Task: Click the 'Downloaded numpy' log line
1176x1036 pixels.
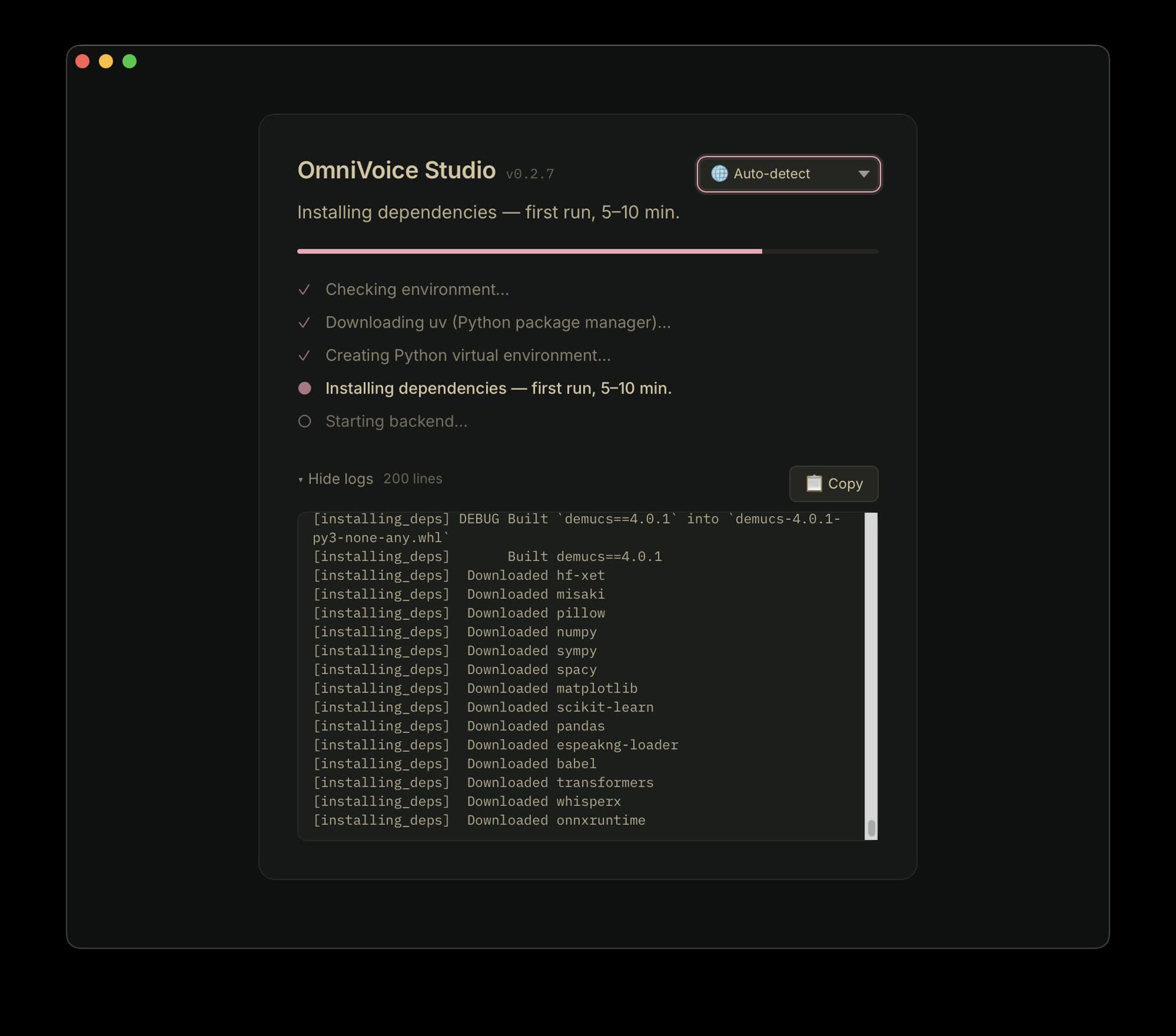Action: tap(455, 632)
